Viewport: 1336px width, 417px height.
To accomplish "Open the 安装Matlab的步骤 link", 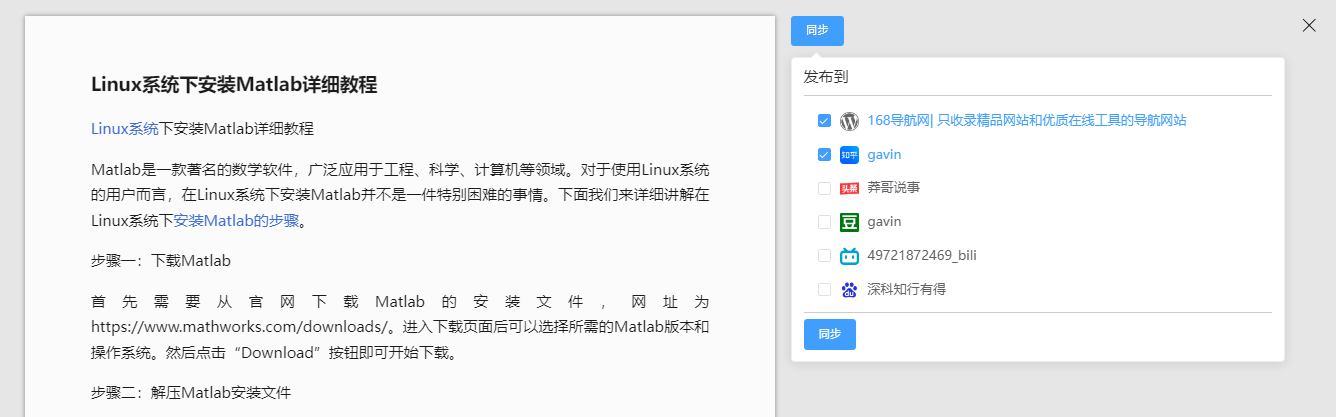I will (237, 220).
